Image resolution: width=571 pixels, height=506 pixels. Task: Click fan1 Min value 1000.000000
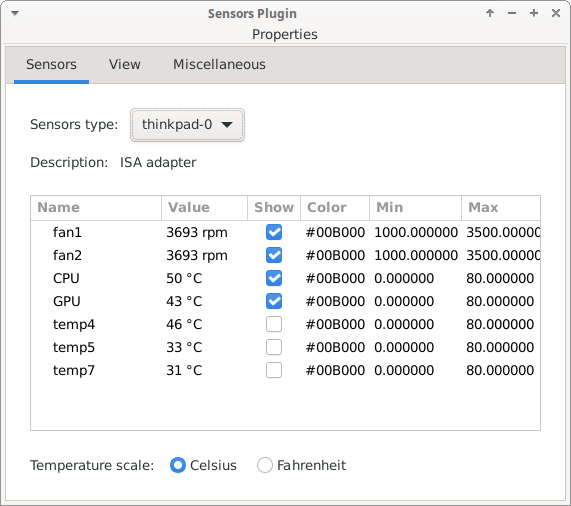(416, 232)
